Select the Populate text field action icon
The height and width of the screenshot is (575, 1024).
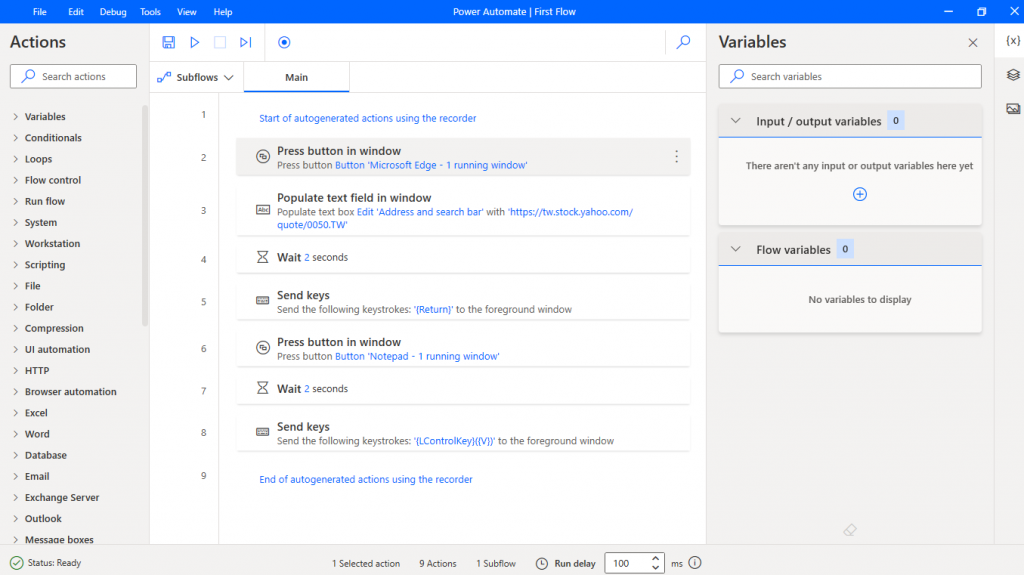pyautogui.click(x=263, y=210)
